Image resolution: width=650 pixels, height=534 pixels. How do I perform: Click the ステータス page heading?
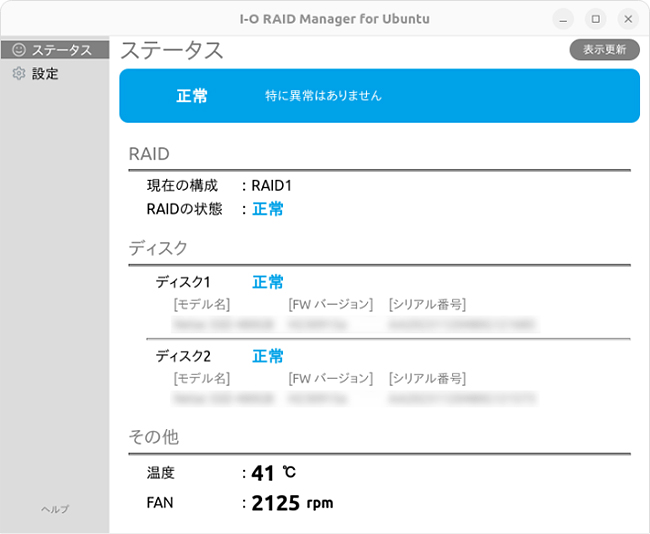click(172, 50)
